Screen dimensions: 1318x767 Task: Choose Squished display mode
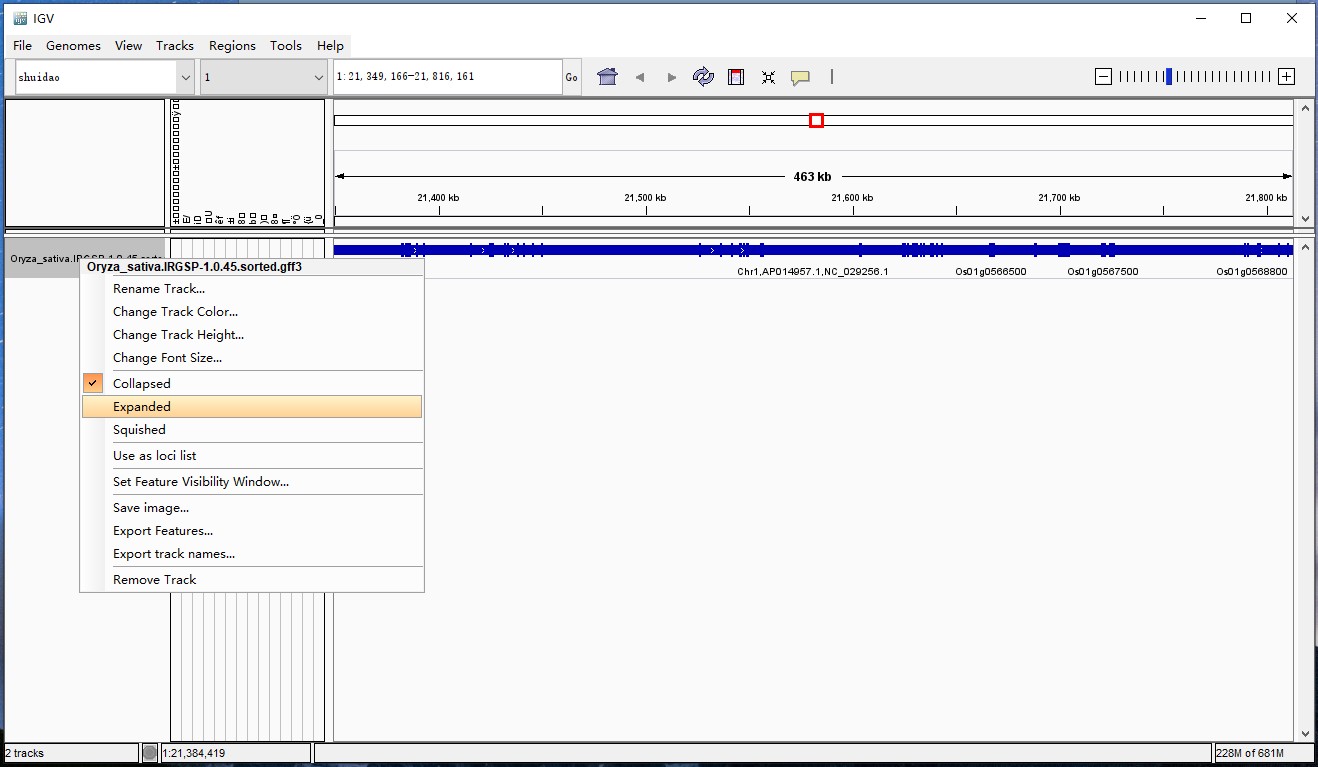point(253,430)
